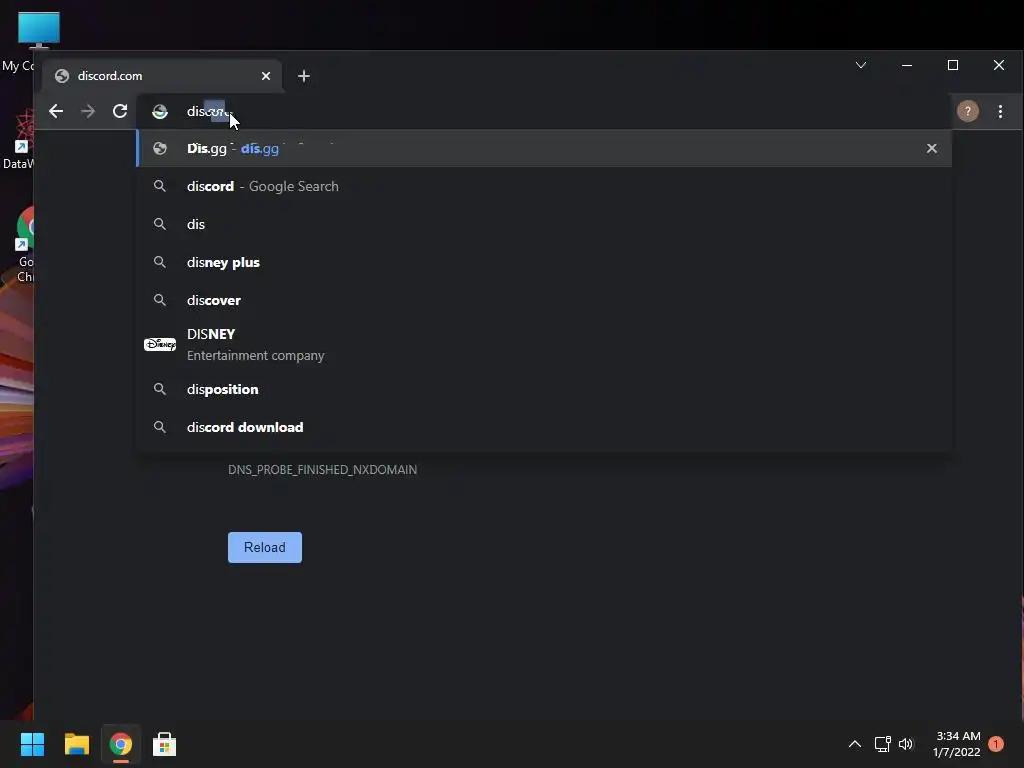
Task: Select the 'discord download' suggestion
Action: point(543,427)
